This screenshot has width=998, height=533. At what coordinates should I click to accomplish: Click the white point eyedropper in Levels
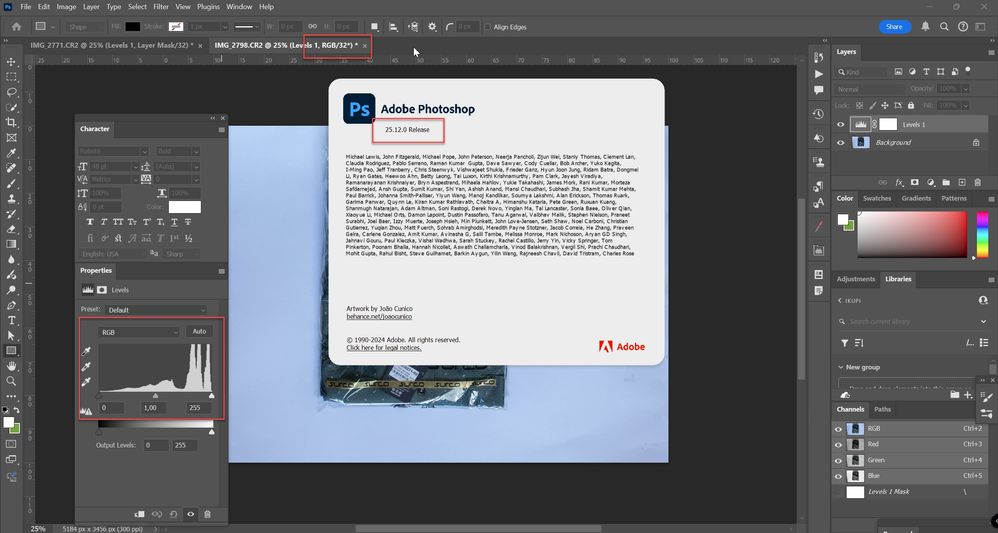(x=86, y=383)
